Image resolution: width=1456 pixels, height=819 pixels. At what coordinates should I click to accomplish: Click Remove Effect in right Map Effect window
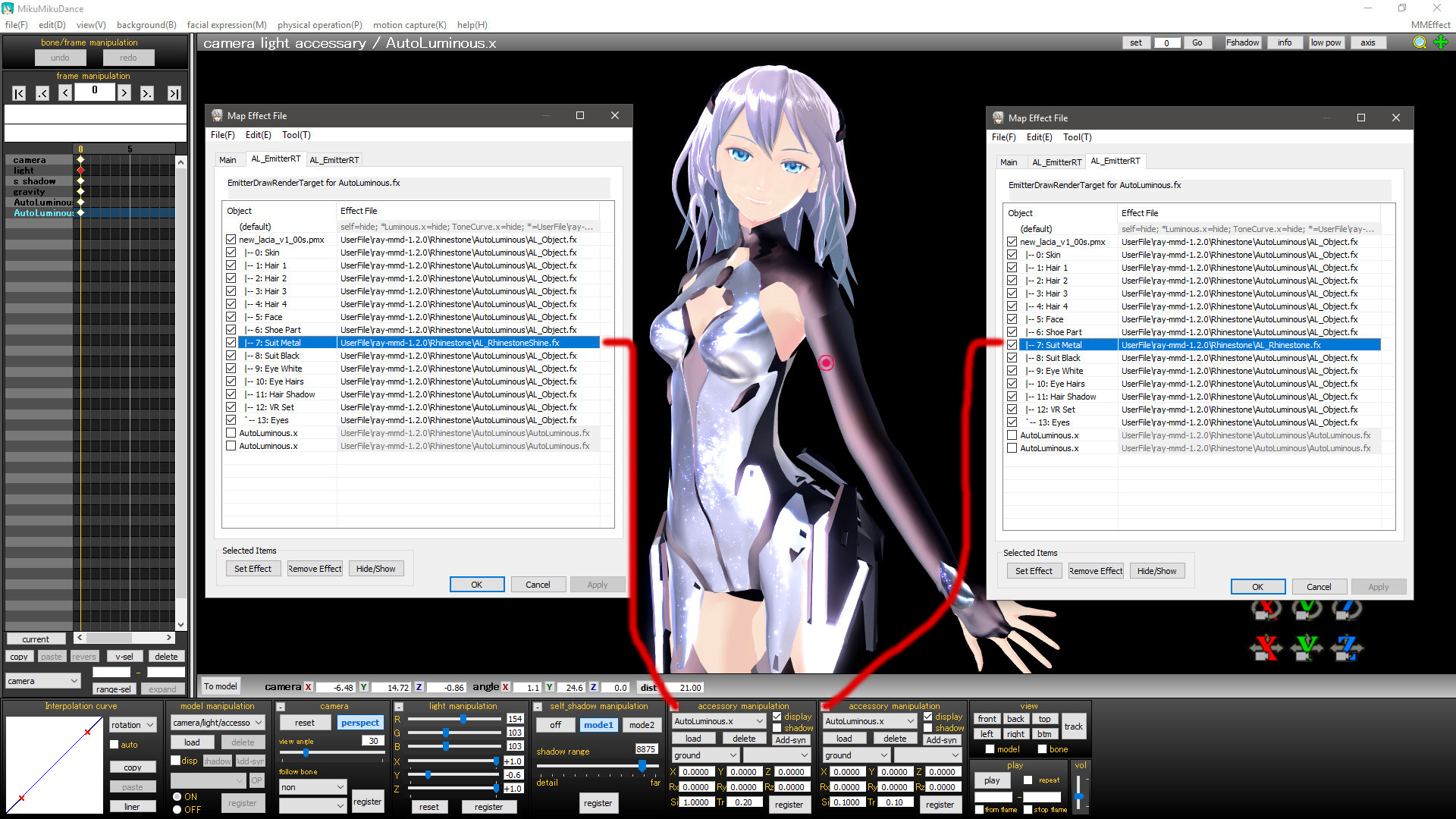(1095, 571)
